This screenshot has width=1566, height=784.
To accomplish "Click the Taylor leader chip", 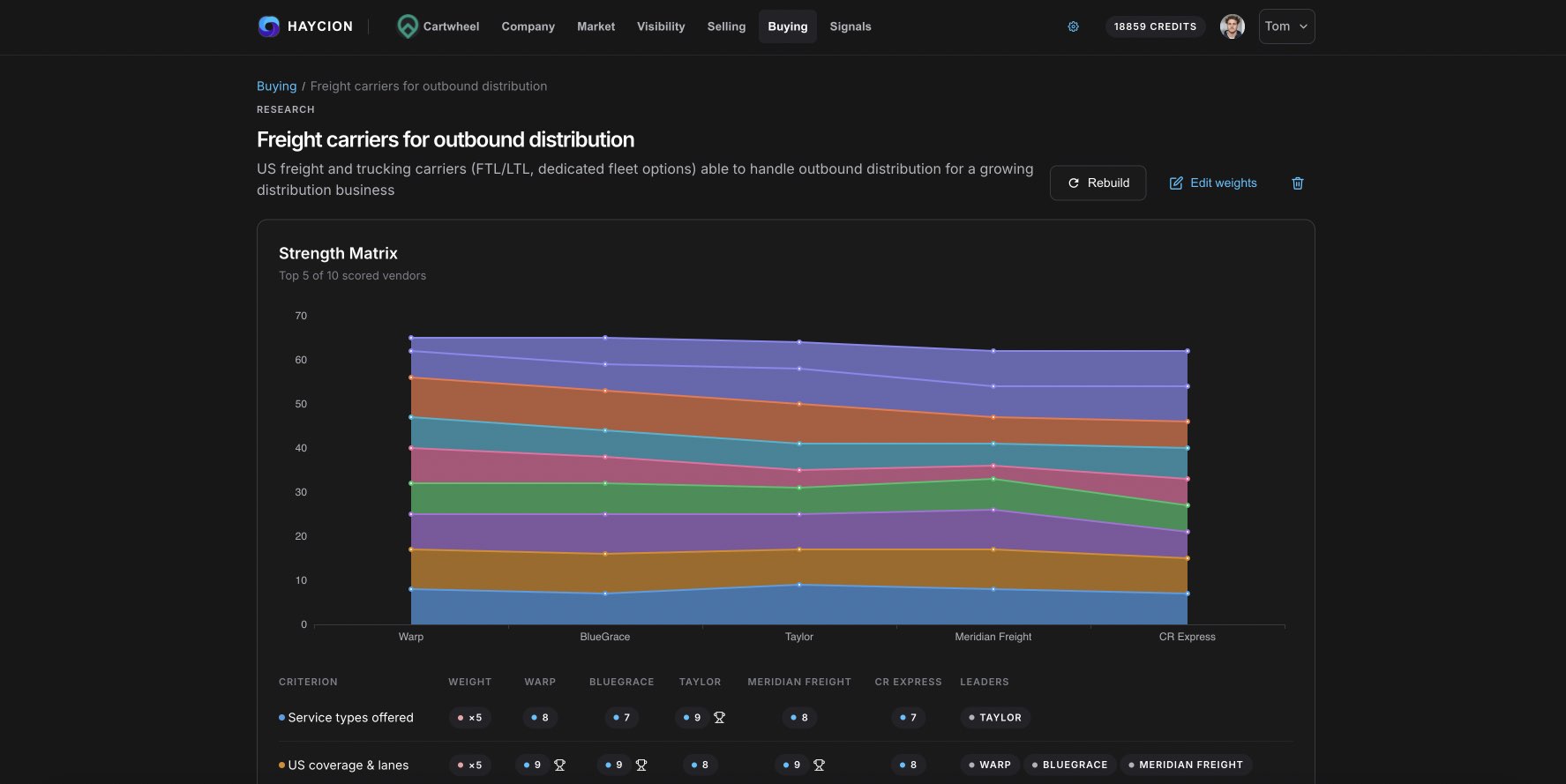I will (x=994, y=718).
